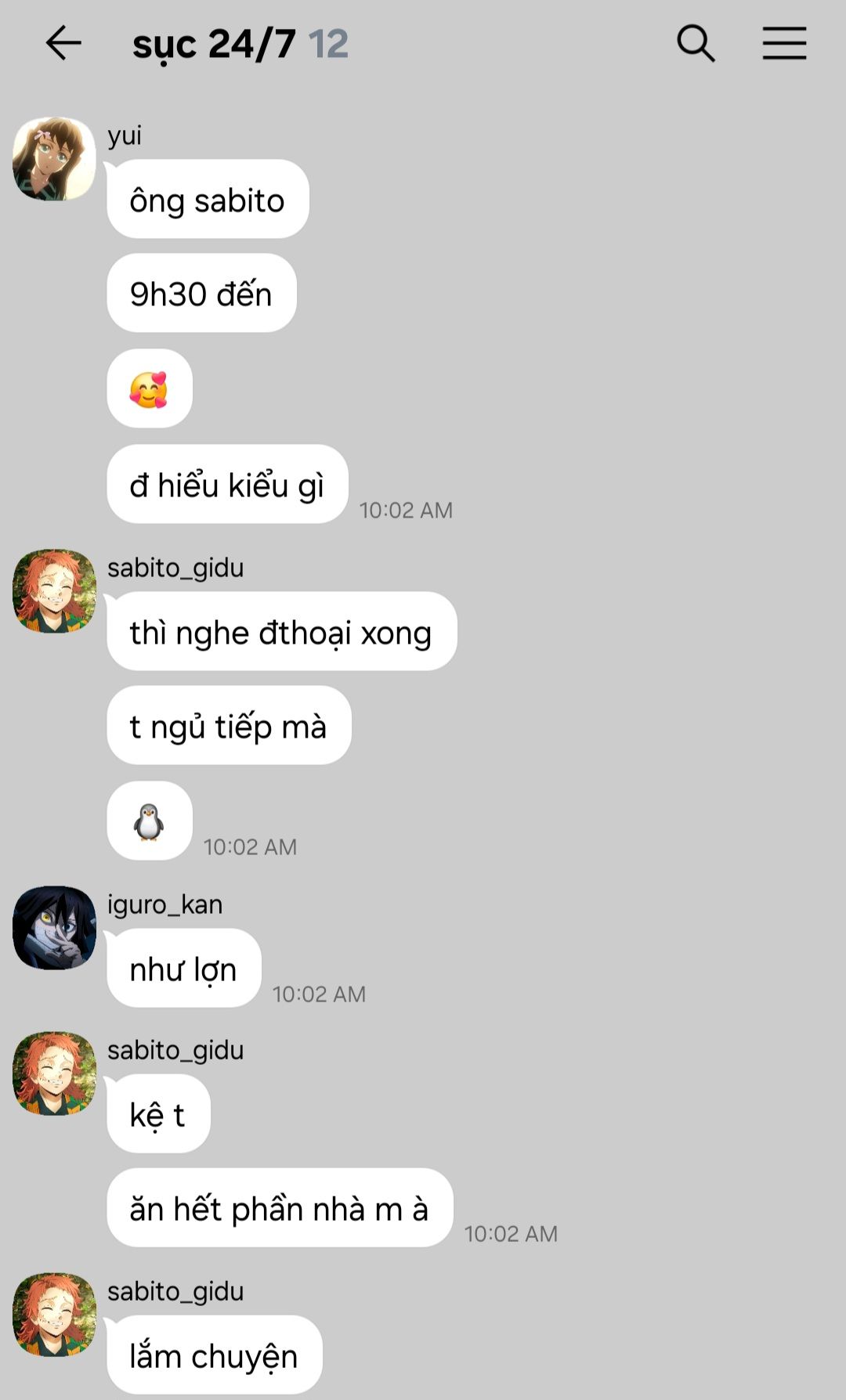Tap the heart-face emoji message
The image size is (846, 1400).
[150, 388]
